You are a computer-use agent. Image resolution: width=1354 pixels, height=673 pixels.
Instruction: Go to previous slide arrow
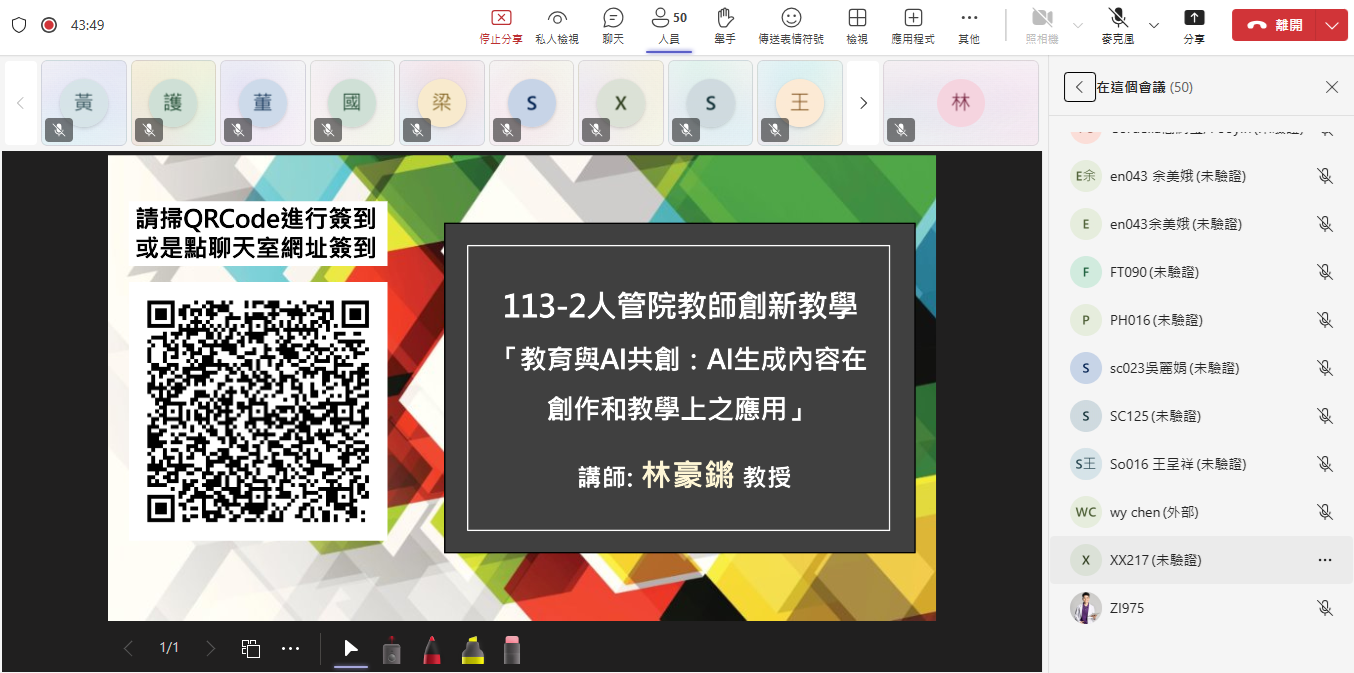128,648
